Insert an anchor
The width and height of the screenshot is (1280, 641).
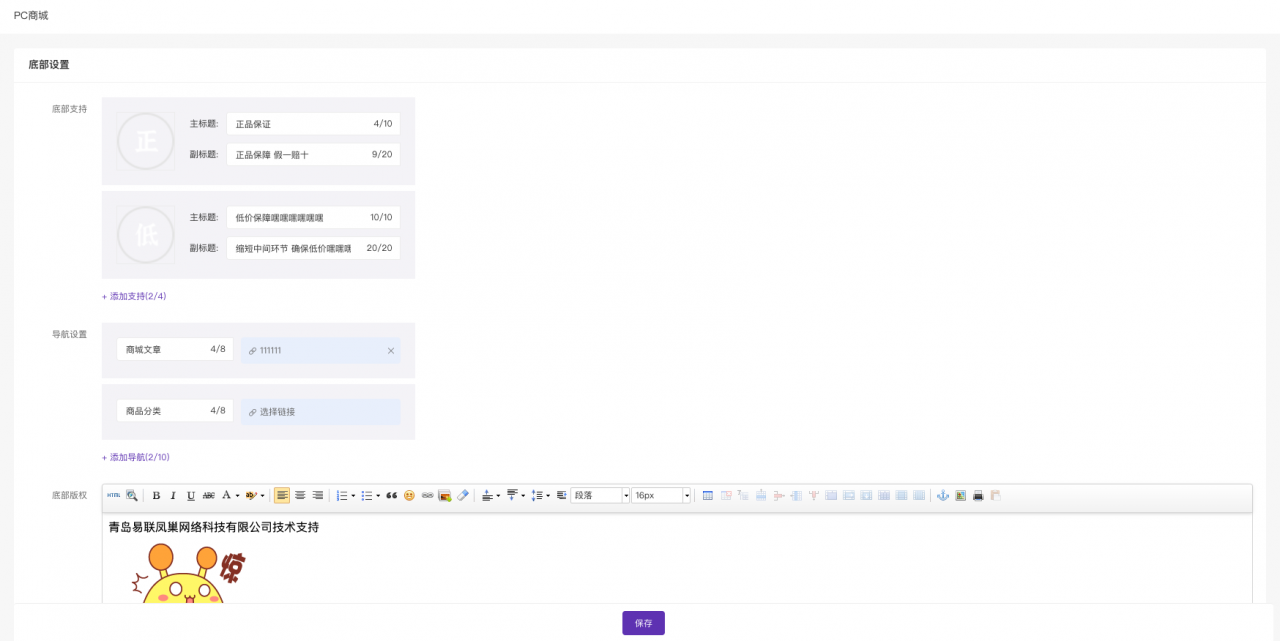pyautogui.click(x=943, y=495)
